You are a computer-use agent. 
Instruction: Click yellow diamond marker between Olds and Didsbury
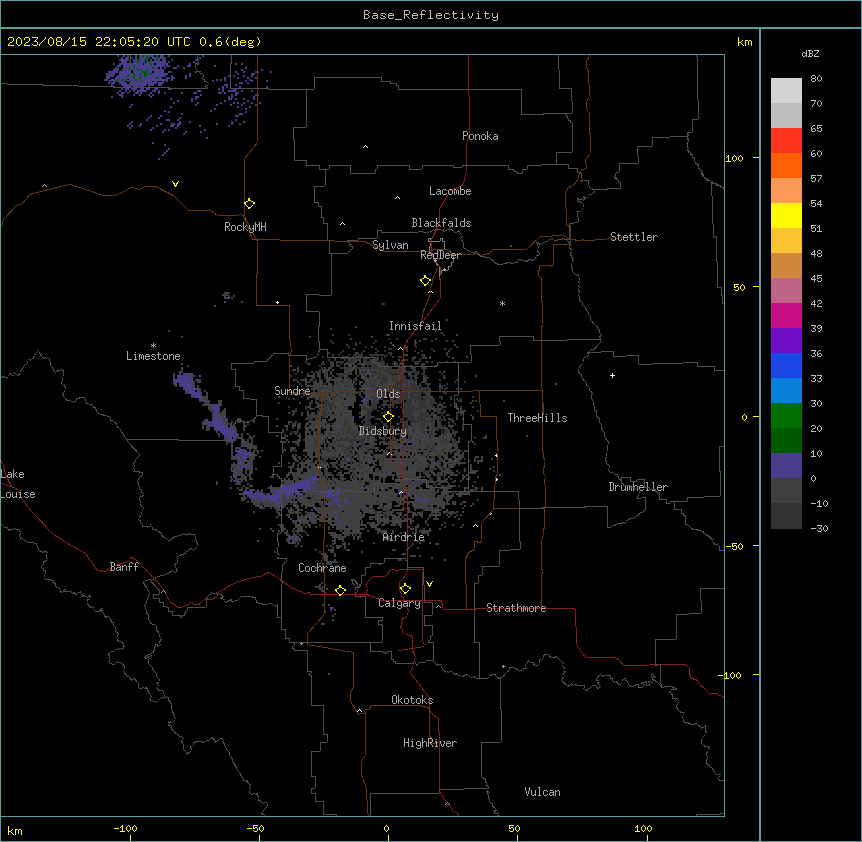[x=389, y=417]
